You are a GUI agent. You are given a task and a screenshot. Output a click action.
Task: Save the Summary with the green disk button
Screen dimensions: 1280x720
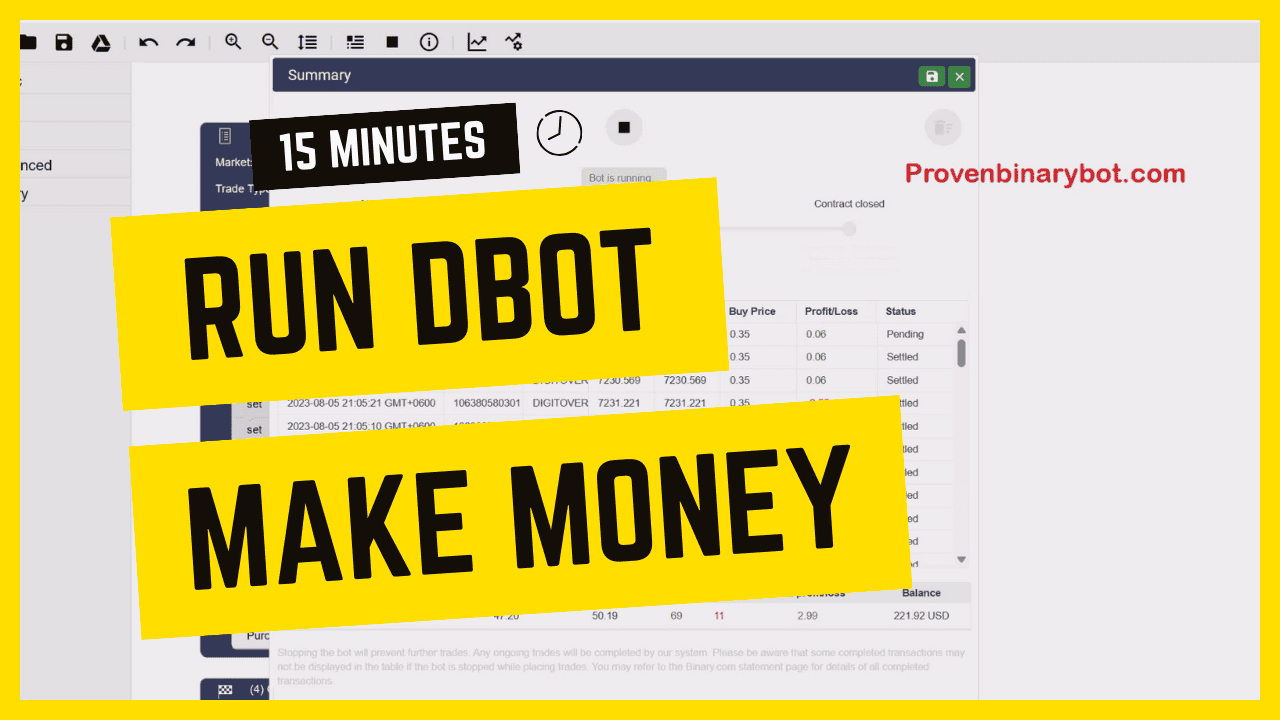[x=932, y=76]
